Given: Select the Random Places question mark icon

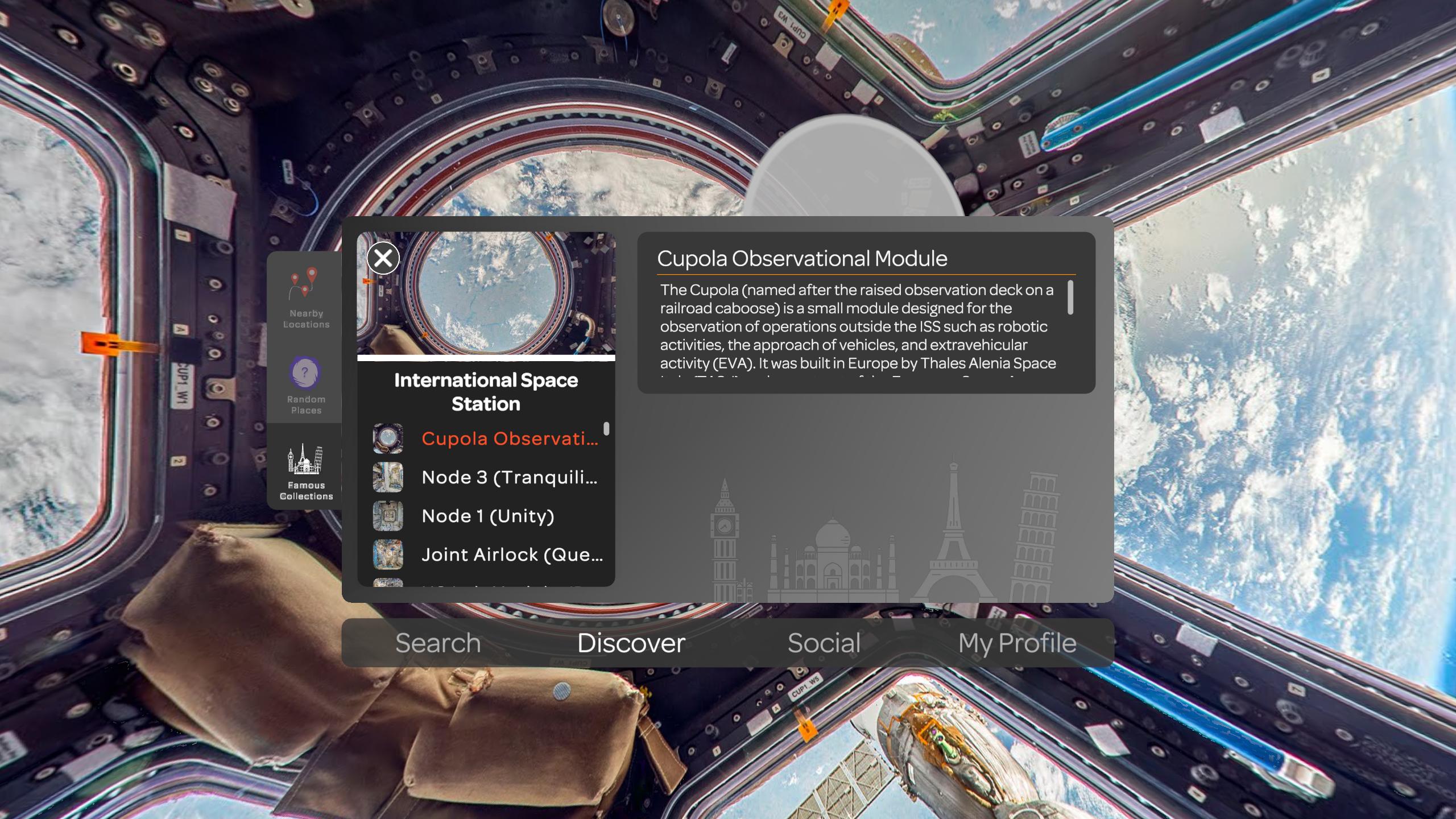Looking at the screenshot, I should tap(305, 373).
